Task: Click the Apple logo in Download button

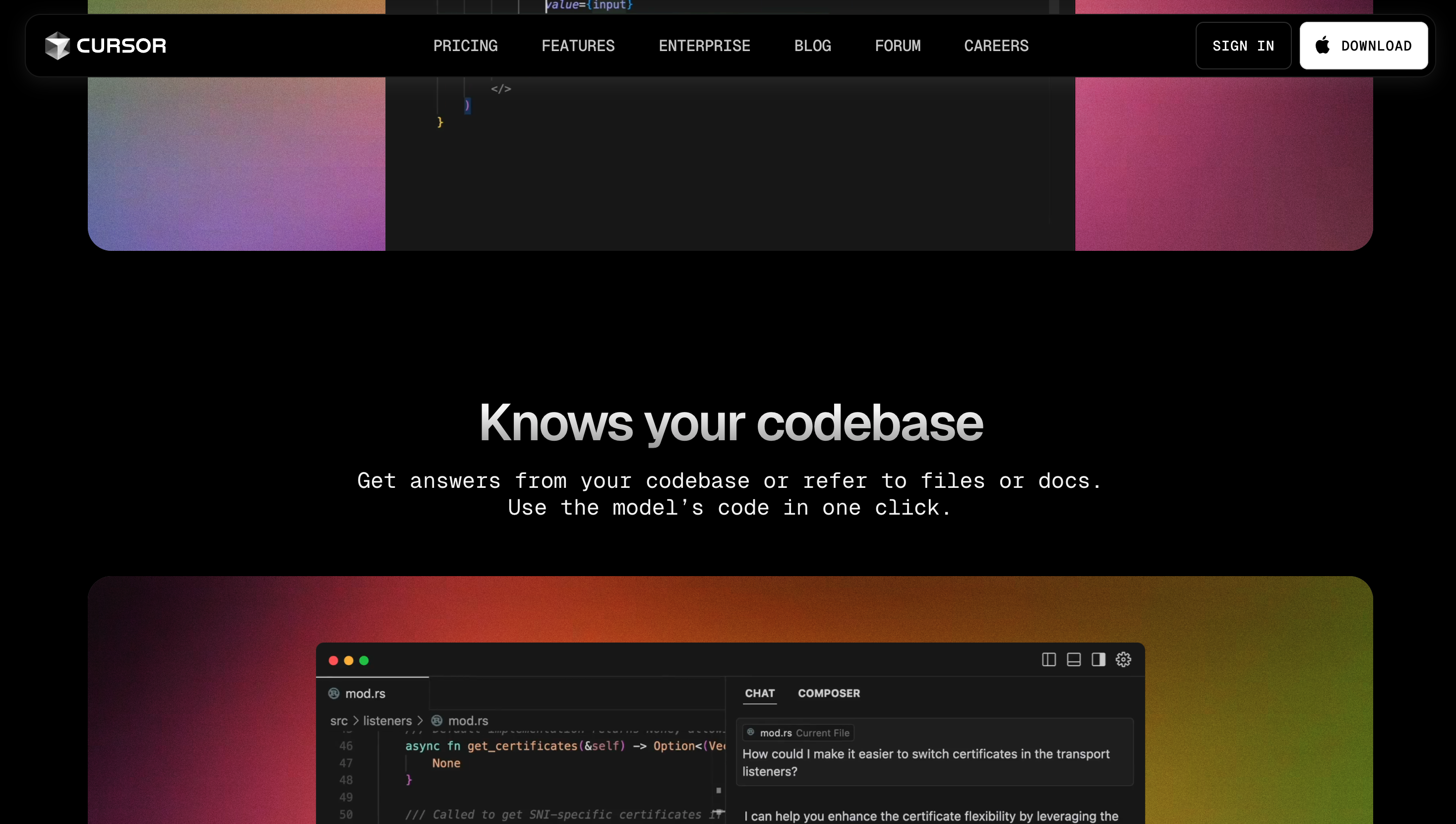Action: (x=1323, y=45)
